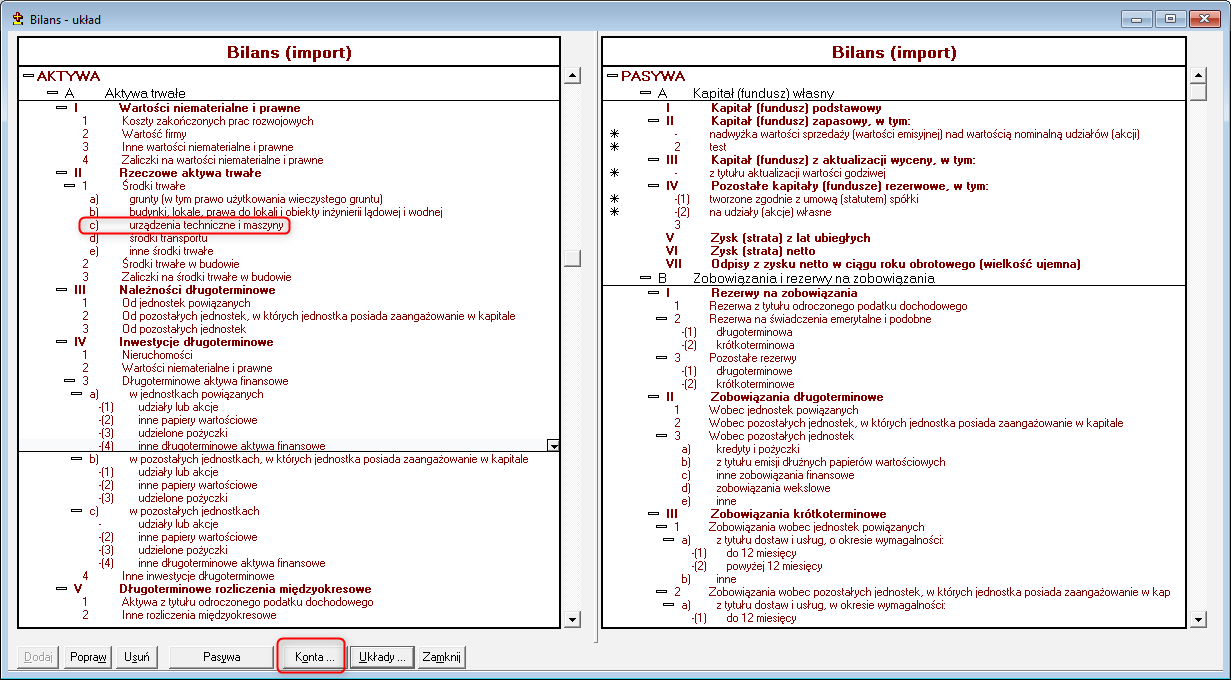
Task: Collapse Aktywa trwałe group A
Action: [53, 93]
